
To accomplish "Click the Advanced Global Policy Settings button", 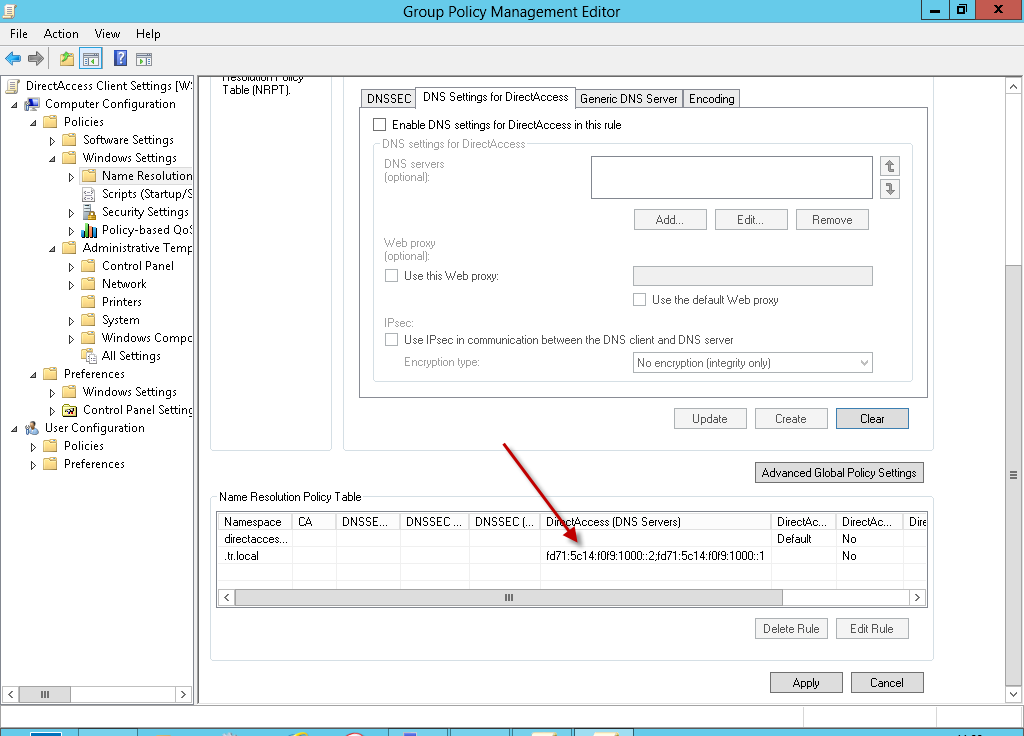I will point(839,473).
